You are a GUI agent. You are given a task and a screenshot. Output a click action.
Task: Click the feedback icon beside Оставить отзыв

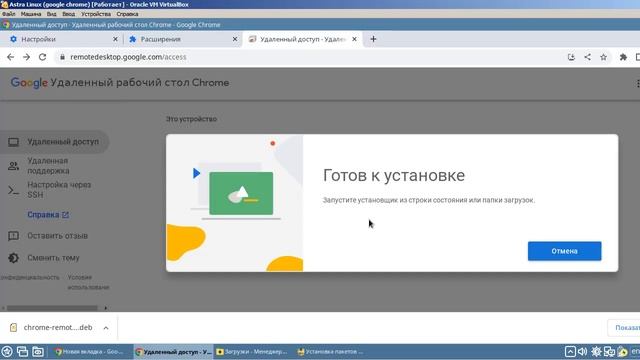(13, 236)
